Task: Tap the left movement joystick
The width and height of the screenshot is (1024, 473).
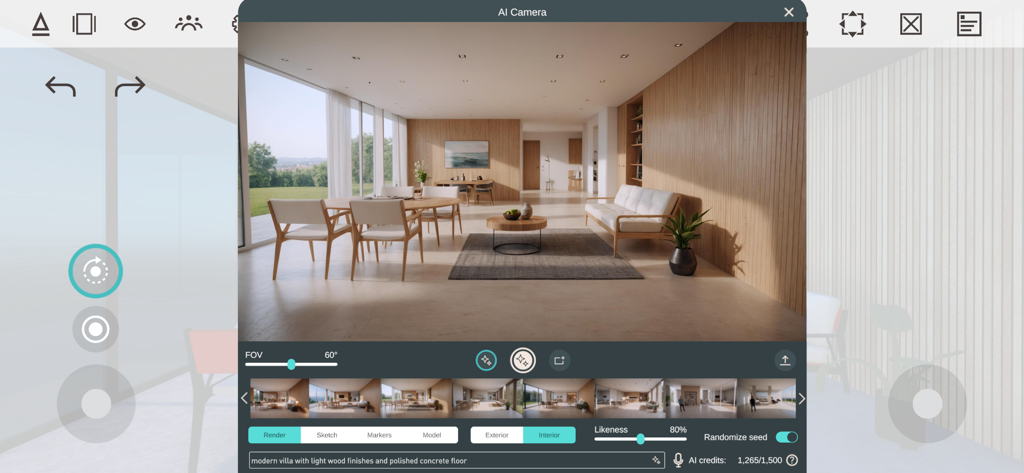Action: [96, 404]
